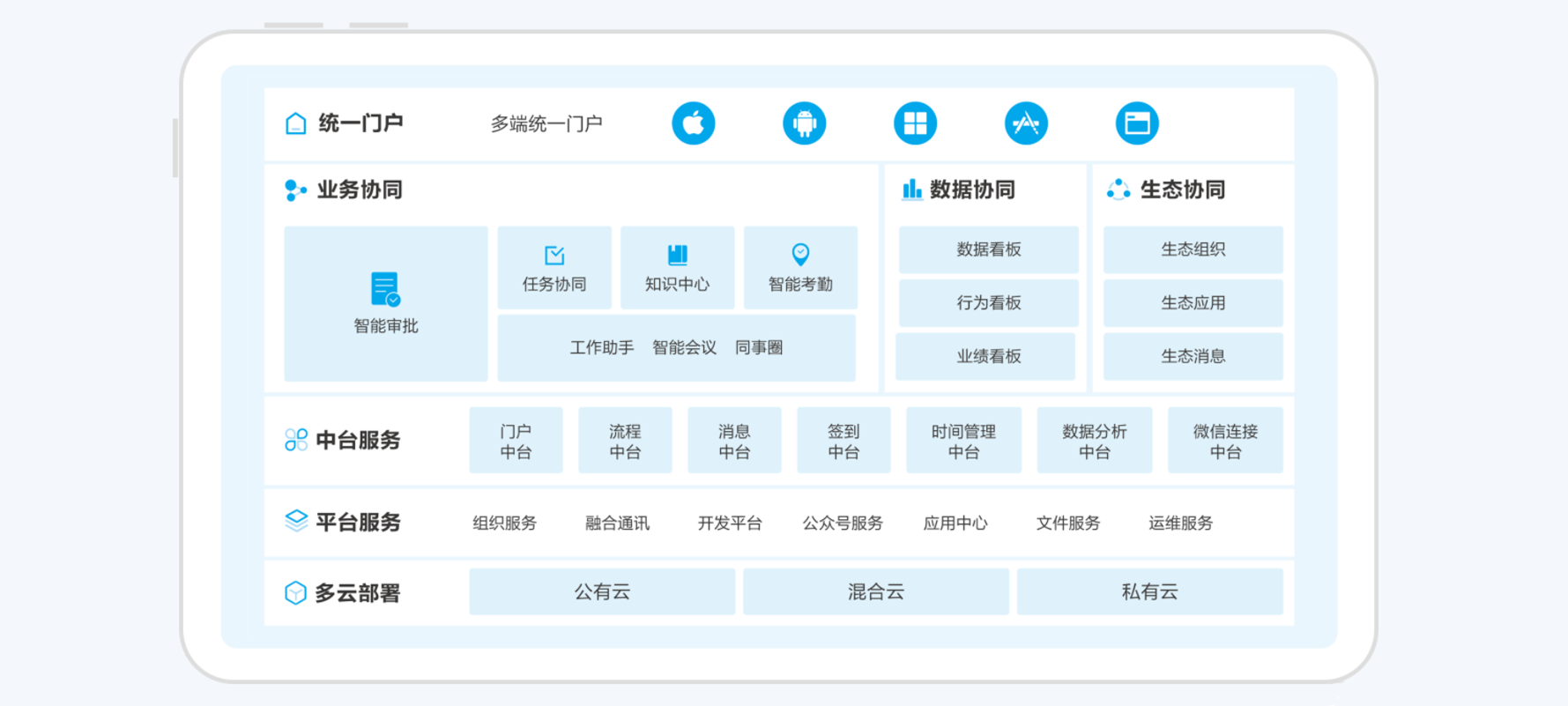Select the 行为看板 button
This screenshot has width=1568, height=706.
[x=988, y=303]
